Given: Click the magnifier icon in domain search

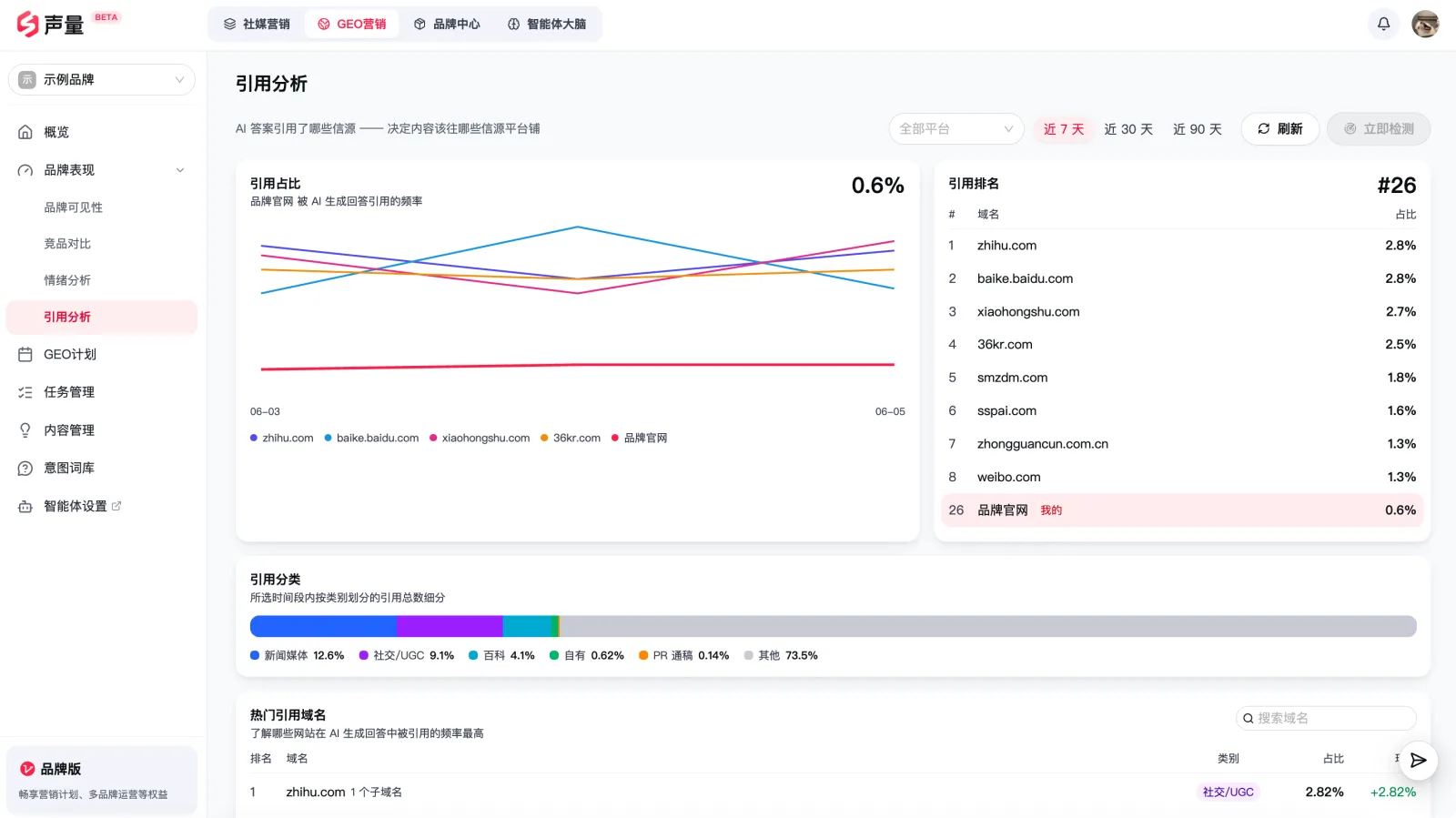Looking at the screenshot, I should [x=1249, y=719].
